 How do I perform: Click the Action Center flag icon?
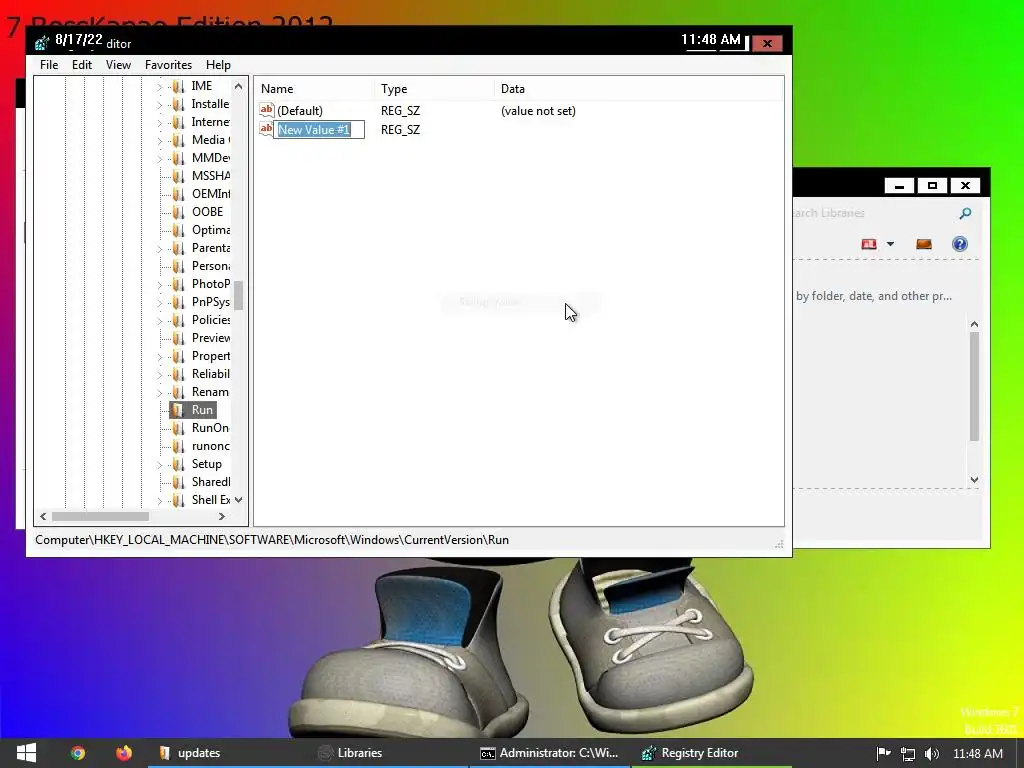pos(883,754)
